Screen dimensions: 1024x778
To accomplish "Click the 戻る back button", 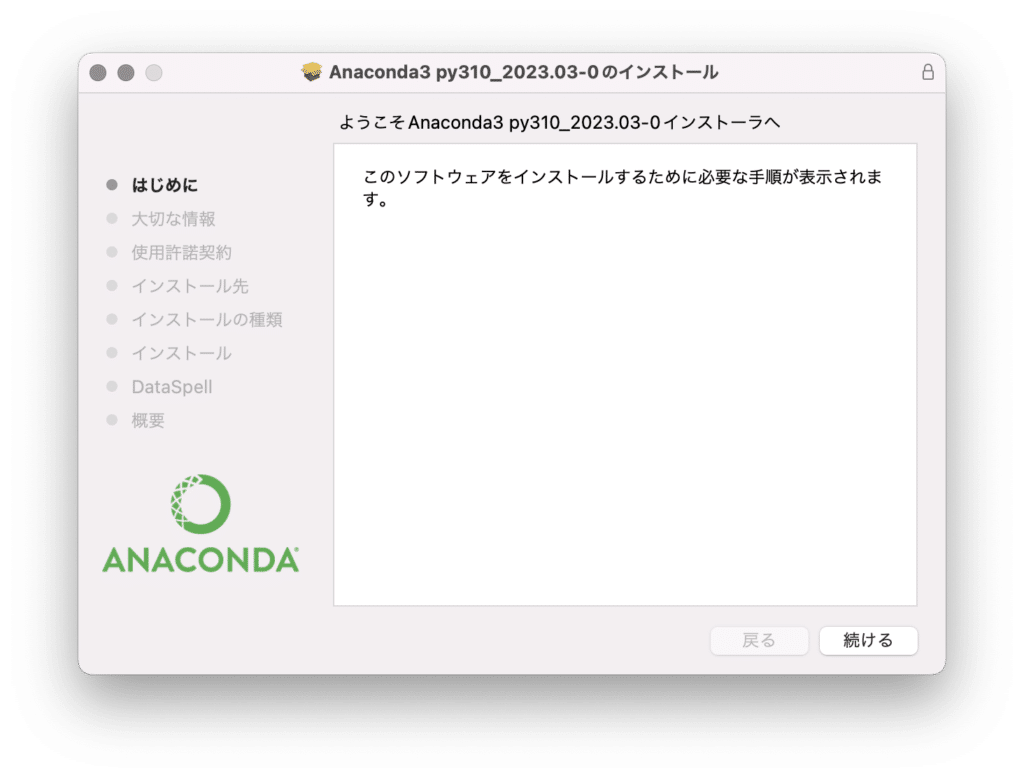I will (759, 640).
